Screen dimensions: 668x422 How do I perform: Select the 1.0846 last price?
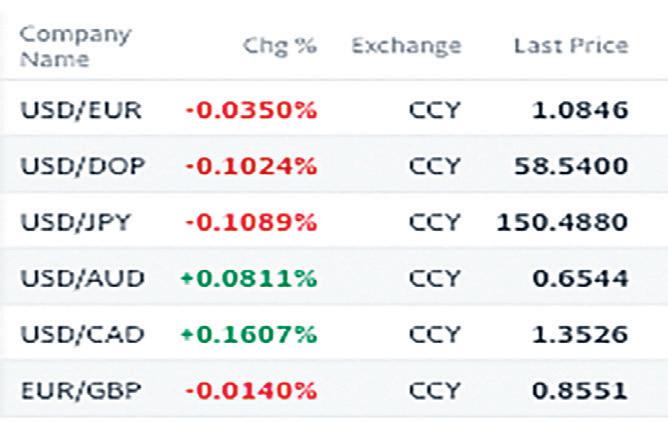tap(580, 110)
